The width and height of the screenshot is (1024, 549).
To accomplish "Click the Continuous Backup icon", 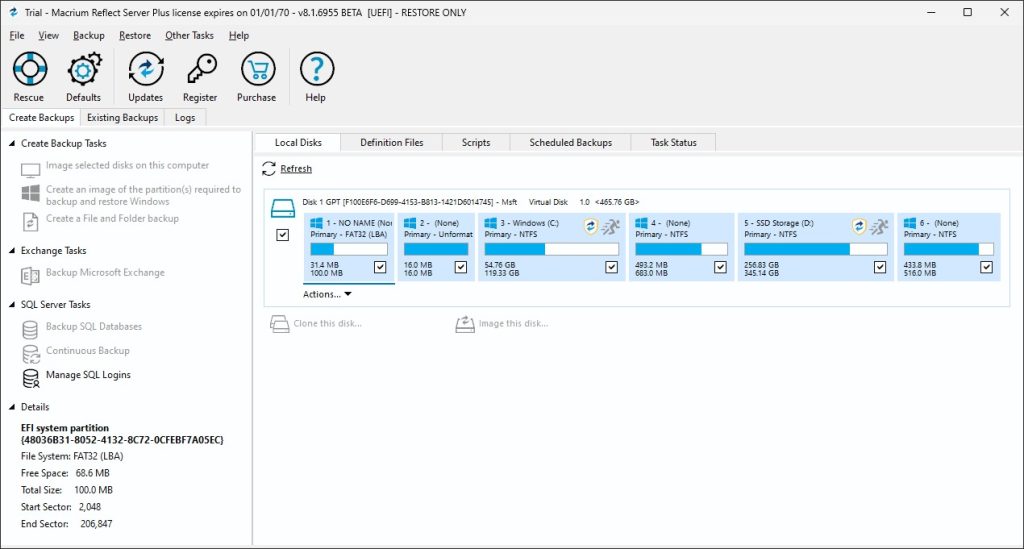I will 31,354.
